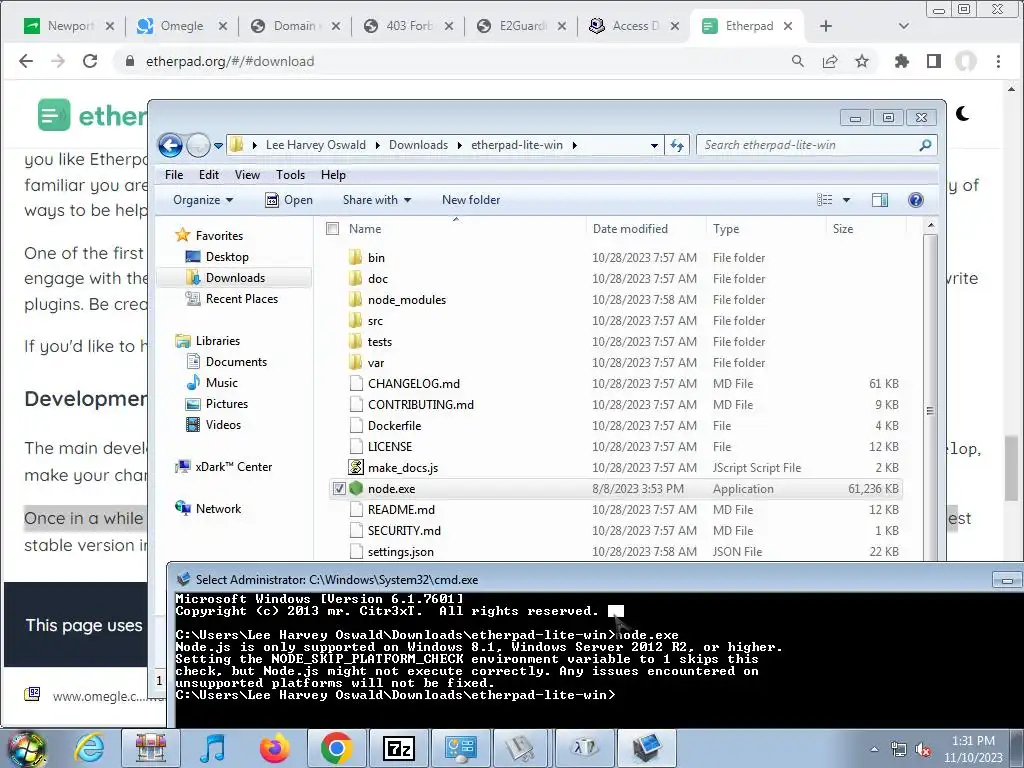This screenshot has width=1024, height=768.
Task: Open the Help menu in Explorer
Action: click(x=333, y=175)
